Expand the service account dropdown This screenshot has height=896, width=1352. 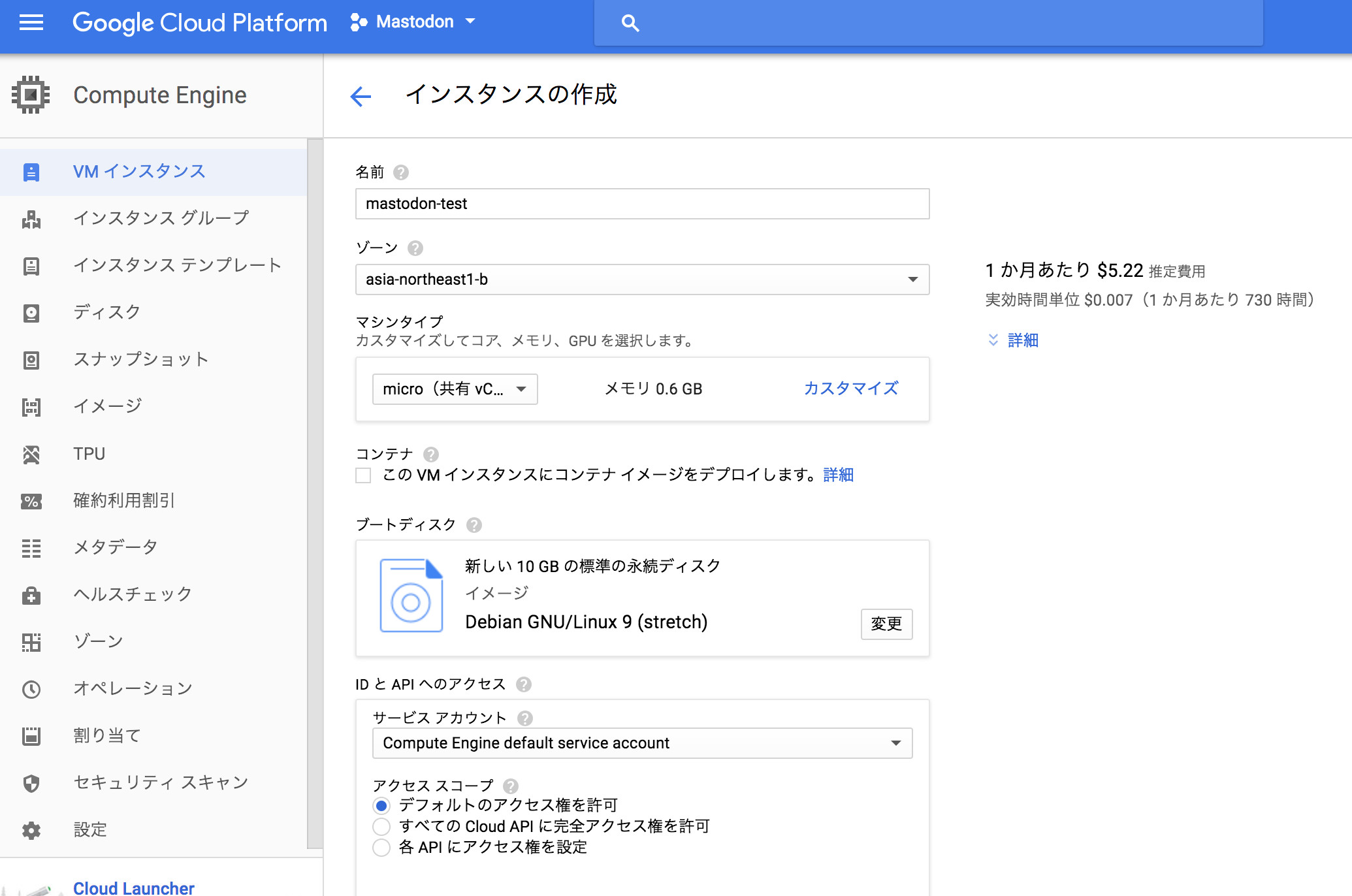point(642,743)
